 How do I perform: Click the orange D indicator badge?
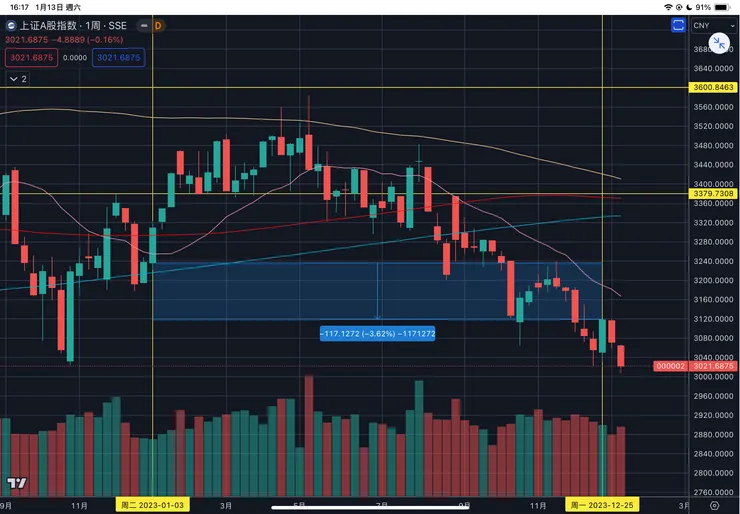click(x=158, y=25)
